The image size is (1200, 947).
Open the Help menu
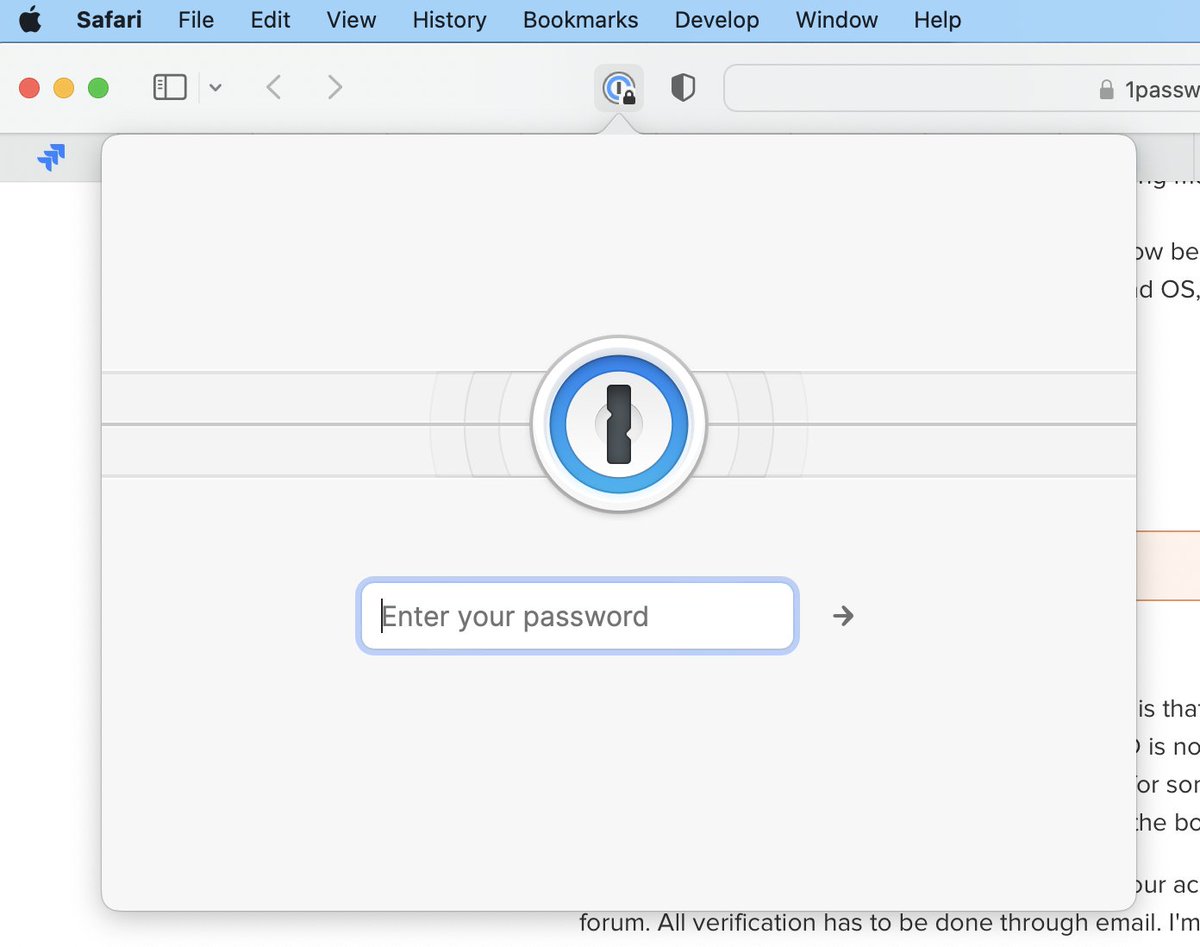click(937, 20)
